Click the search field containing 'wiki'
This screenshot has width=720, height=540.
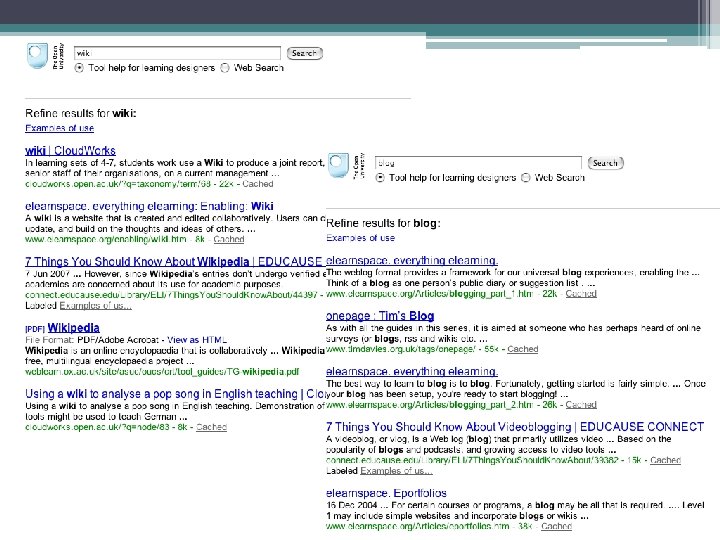(x=177, y=53)
